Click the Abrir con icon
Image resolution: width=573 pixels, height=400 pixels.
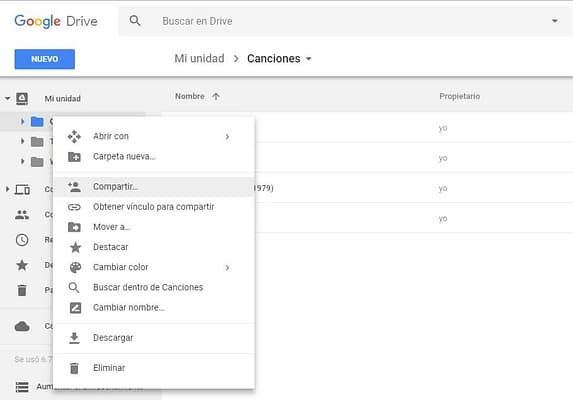click(74, 136)
